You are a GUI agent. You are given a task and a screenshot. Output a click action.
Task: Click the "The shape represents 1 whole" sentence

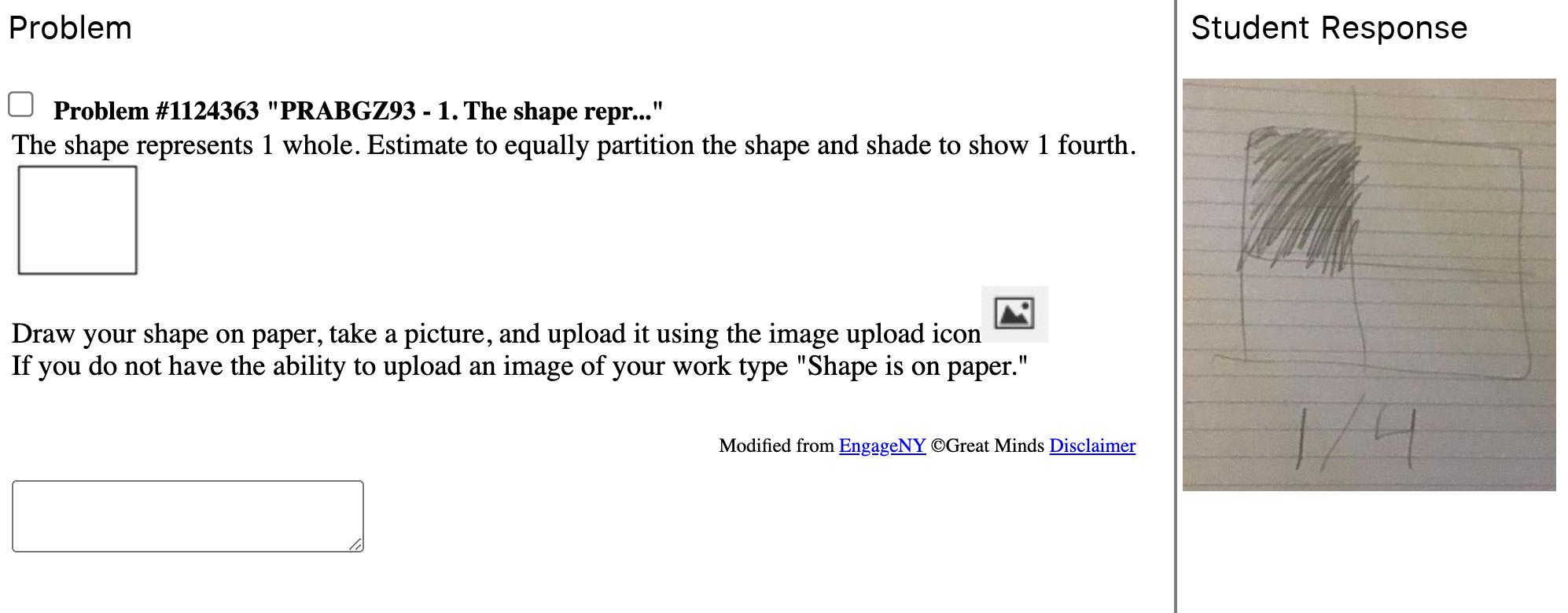572,145
